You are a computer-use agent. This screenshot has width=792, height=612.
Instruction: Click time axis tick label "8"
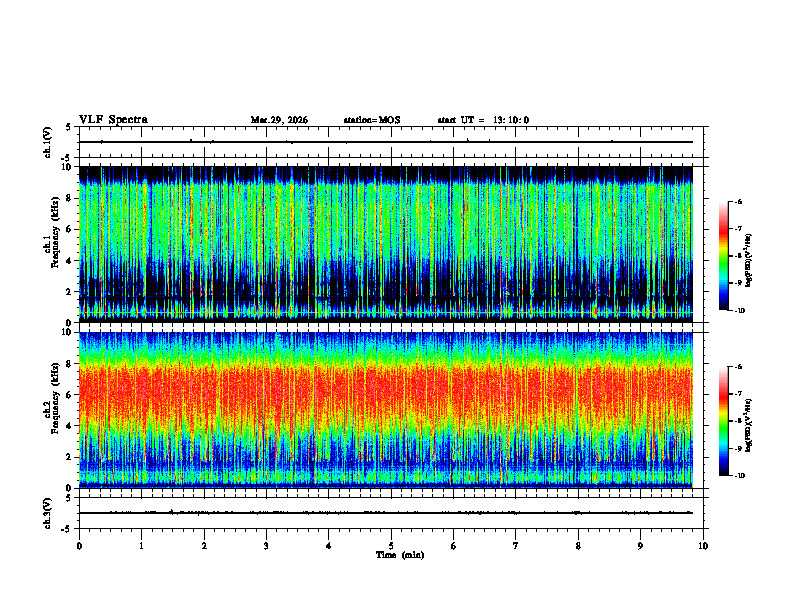point(578,546)
